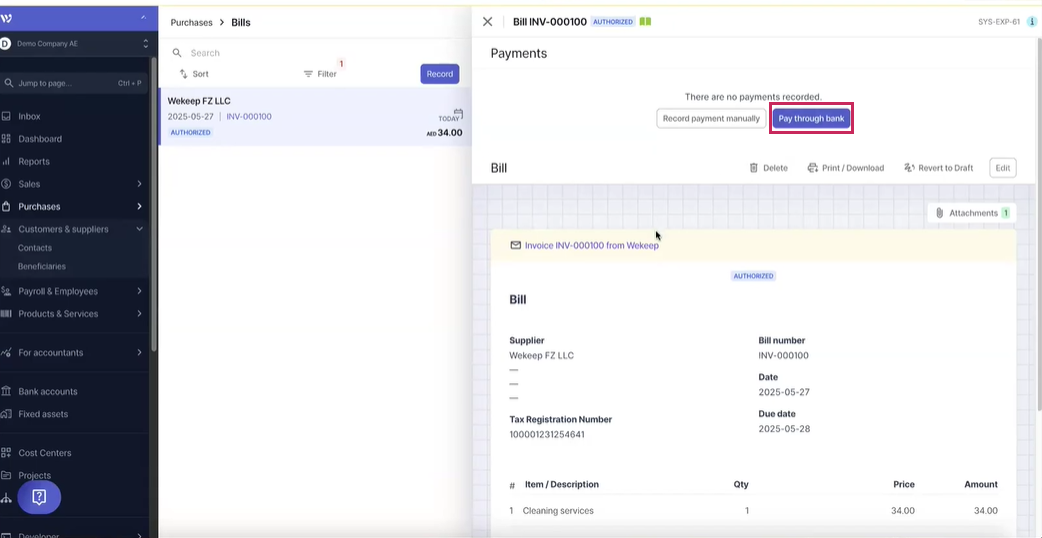Open Beneficiaries under Customers & suppliers

[42, 266]
